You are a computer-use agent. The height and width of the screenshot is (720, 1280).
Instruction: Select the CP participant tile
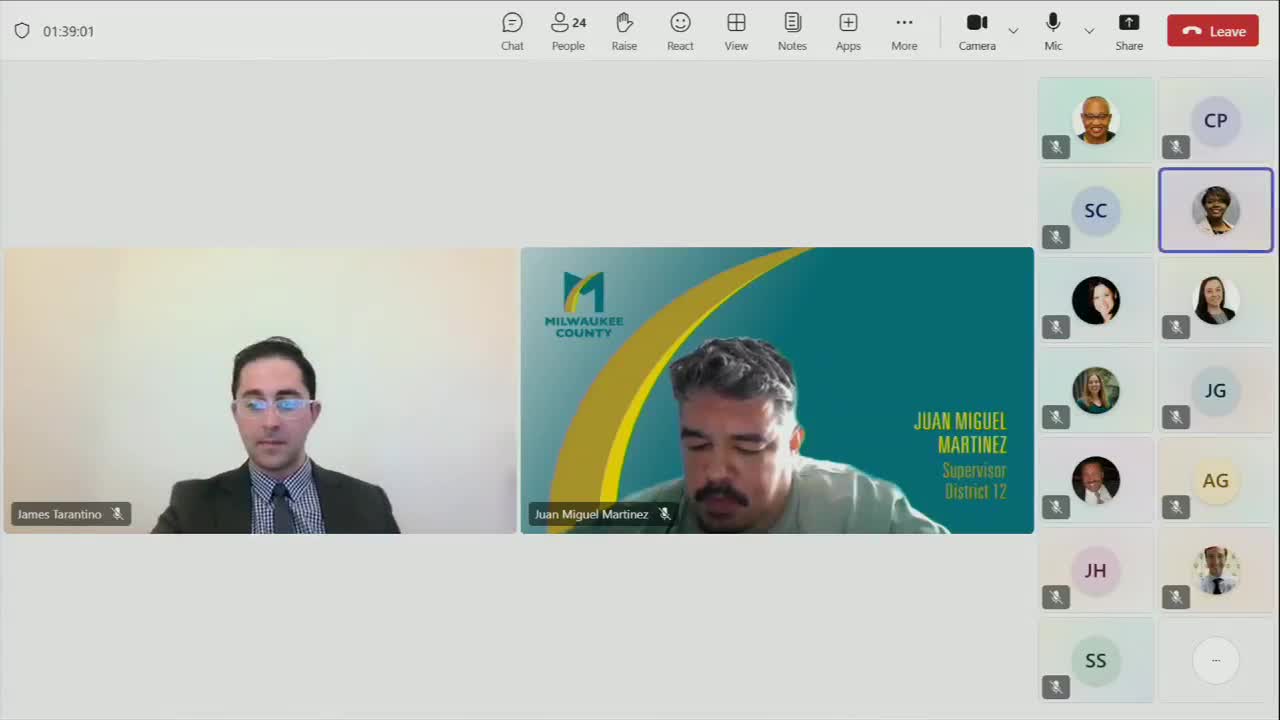1215,120
